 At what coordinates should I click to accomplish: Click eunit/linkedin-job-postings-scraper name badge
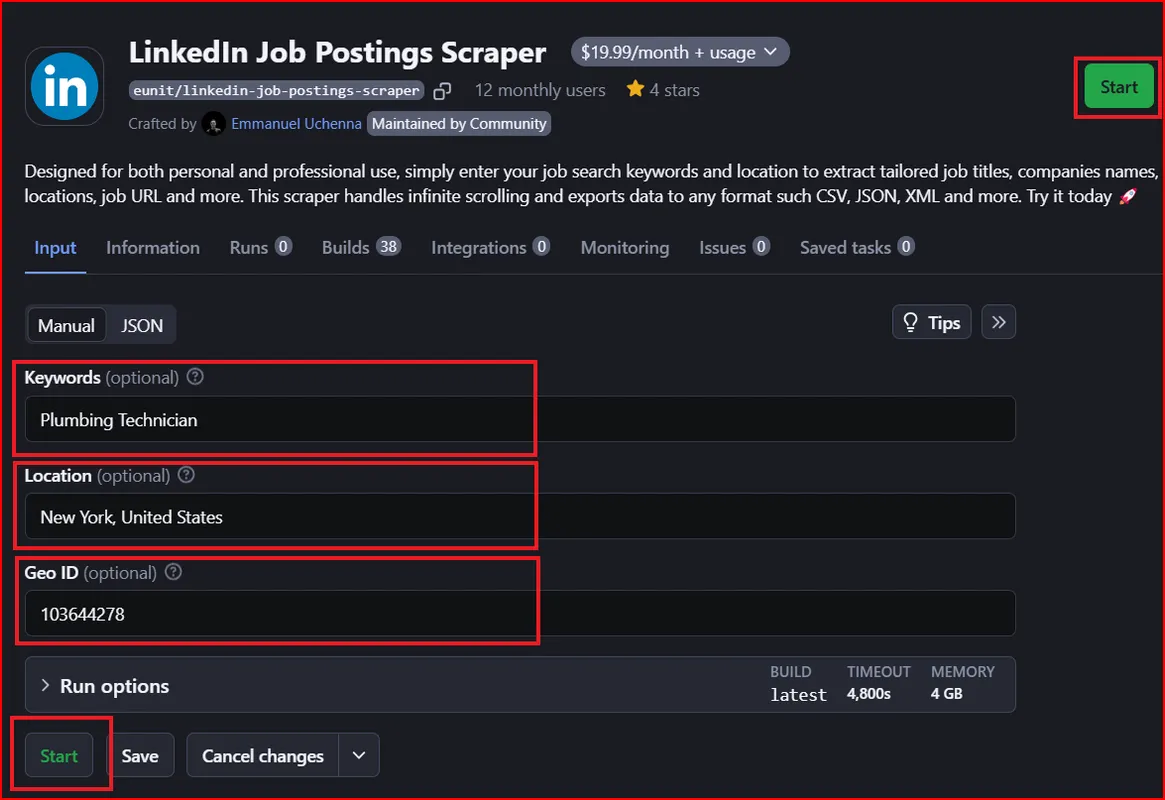point(276,90)
